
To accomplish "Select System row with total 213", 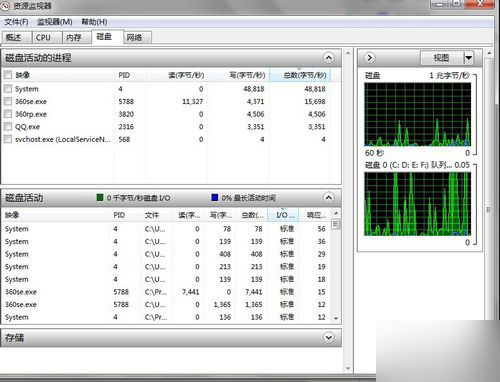I will tap(166, 267).
